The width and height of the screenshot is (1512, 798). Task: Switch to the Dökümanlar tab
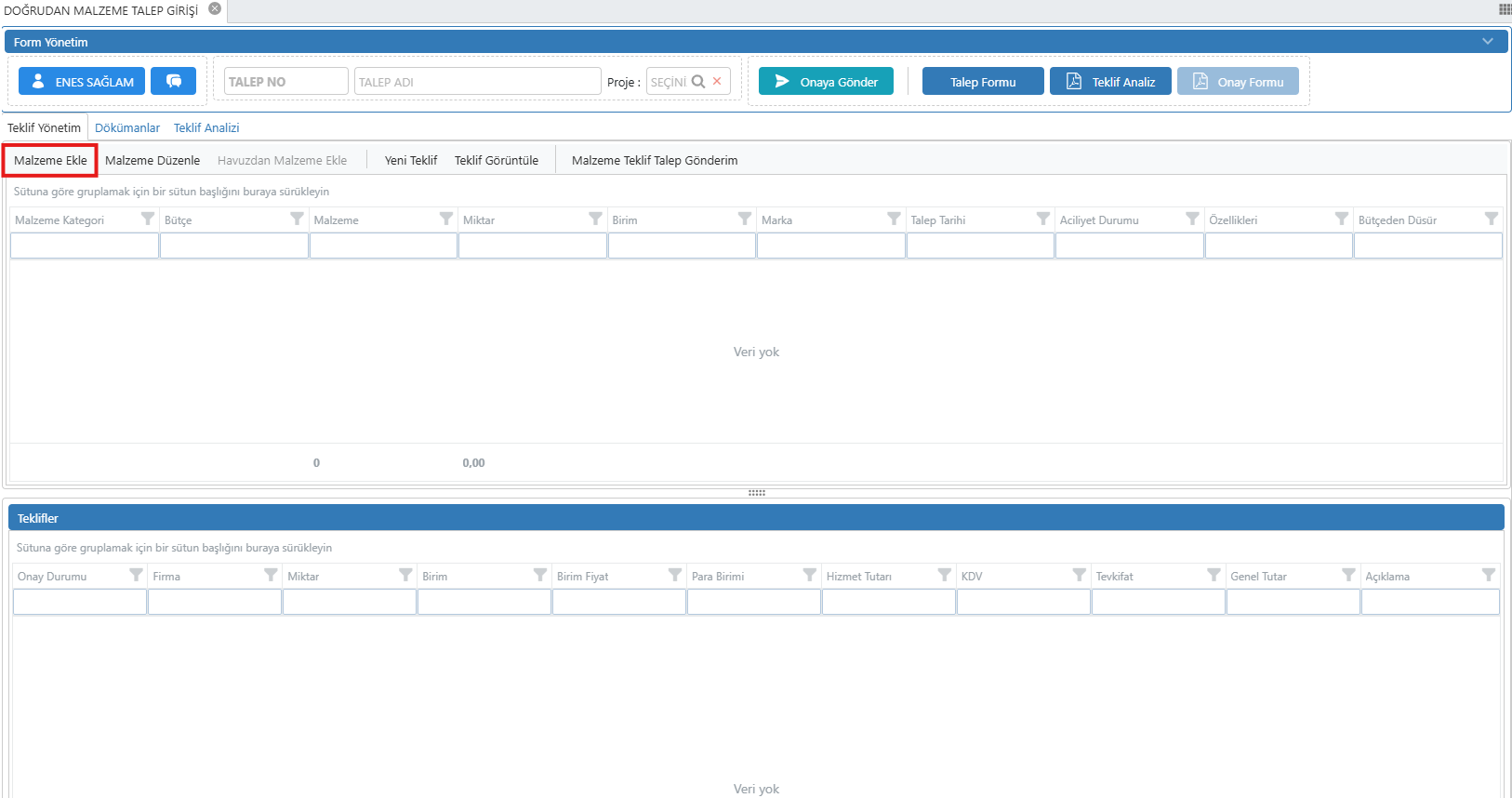(x=127, y=128)
